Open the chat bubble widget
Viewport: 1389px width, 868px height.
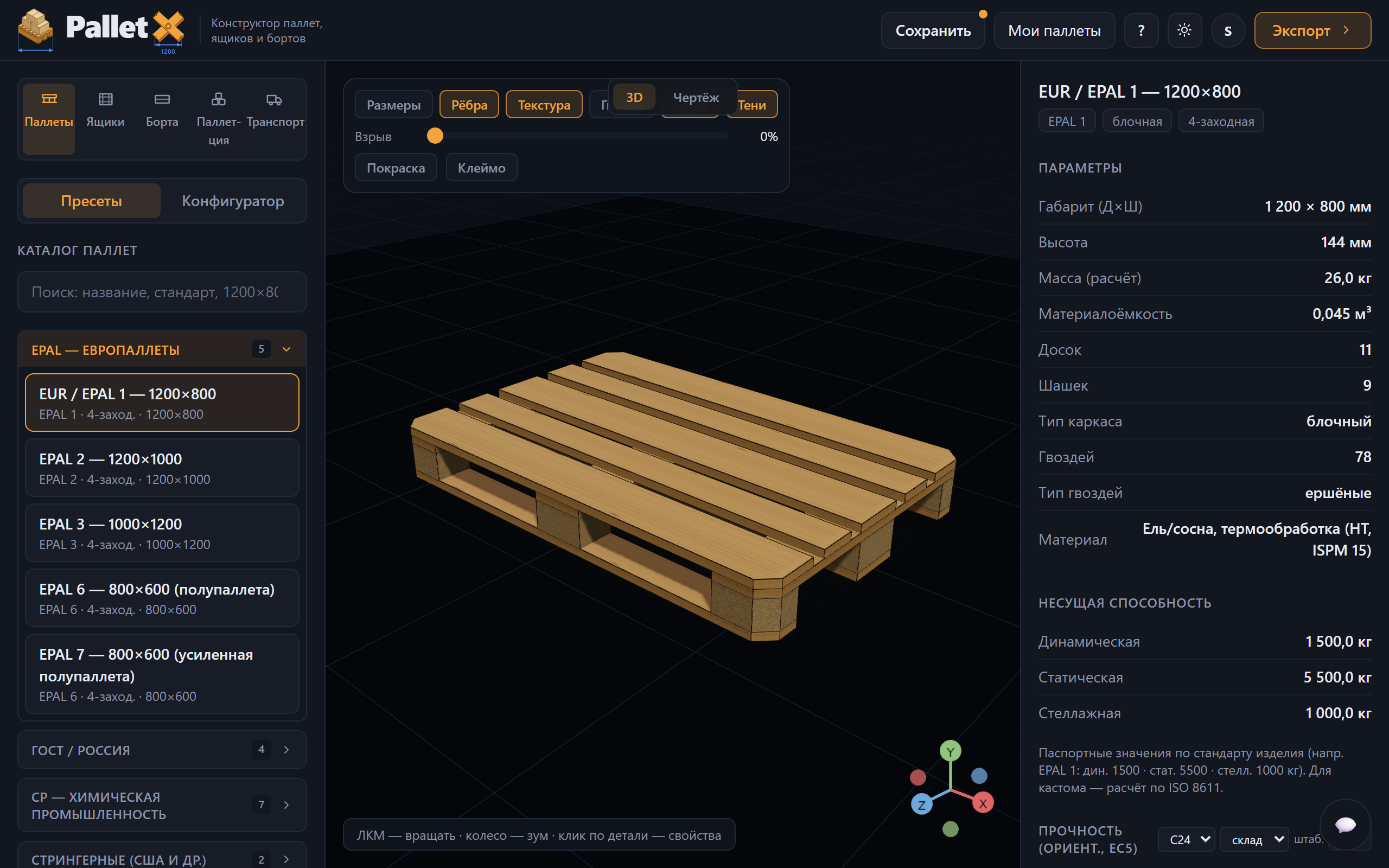click(1345, 825)
